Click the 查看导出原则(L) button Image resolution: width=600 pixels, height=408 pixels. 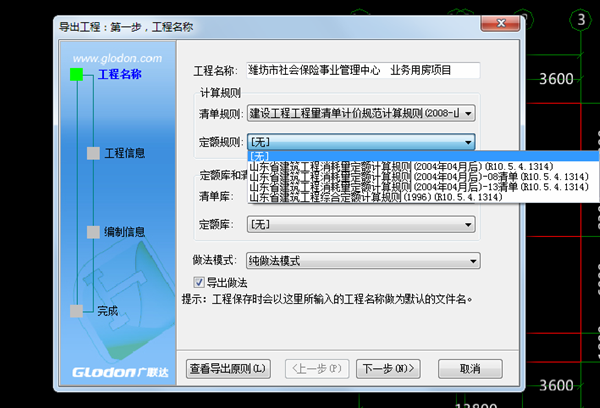point(228,369)
